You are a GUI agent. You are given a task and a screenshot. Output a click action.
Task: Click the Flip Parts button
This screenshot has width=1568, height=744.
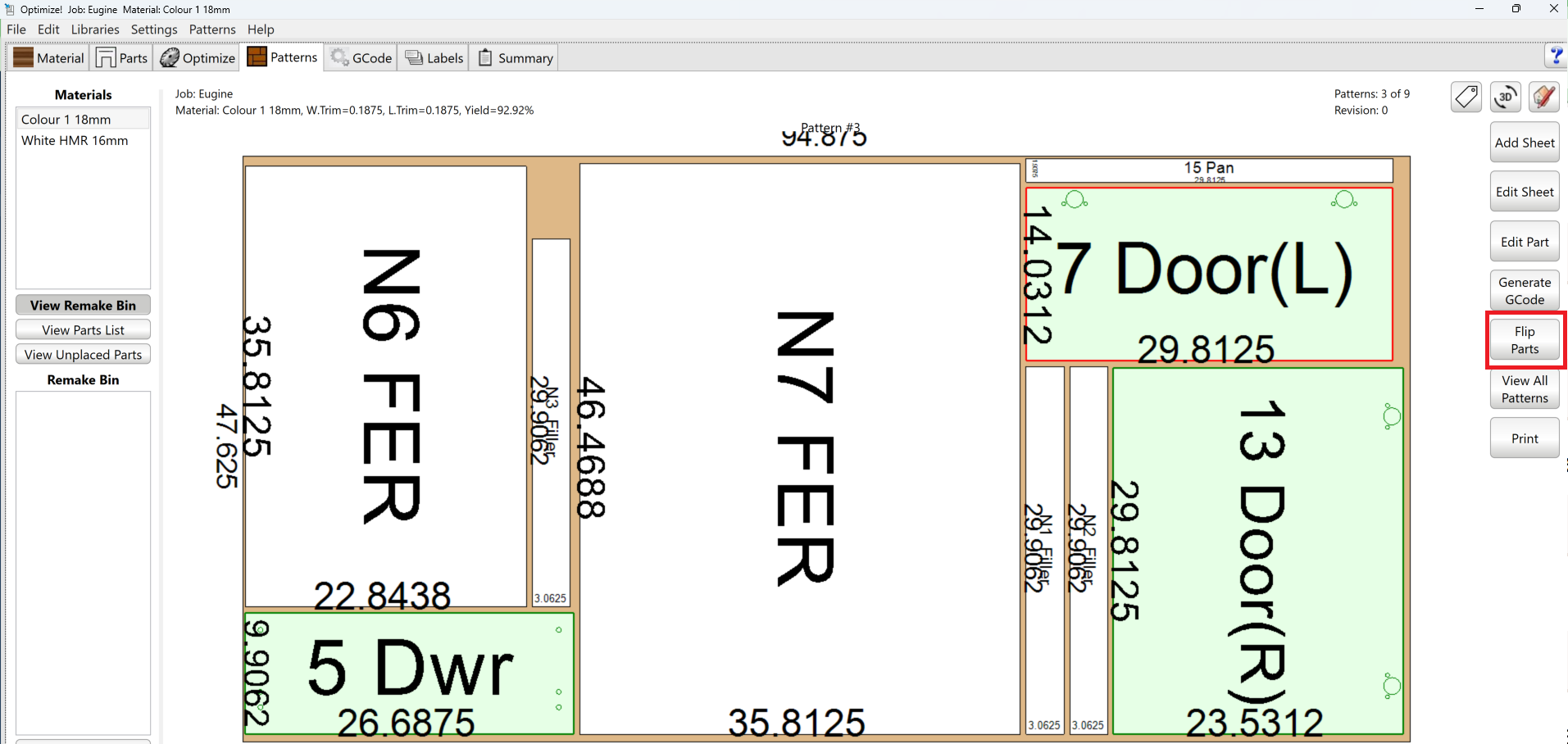(1525, 340)
